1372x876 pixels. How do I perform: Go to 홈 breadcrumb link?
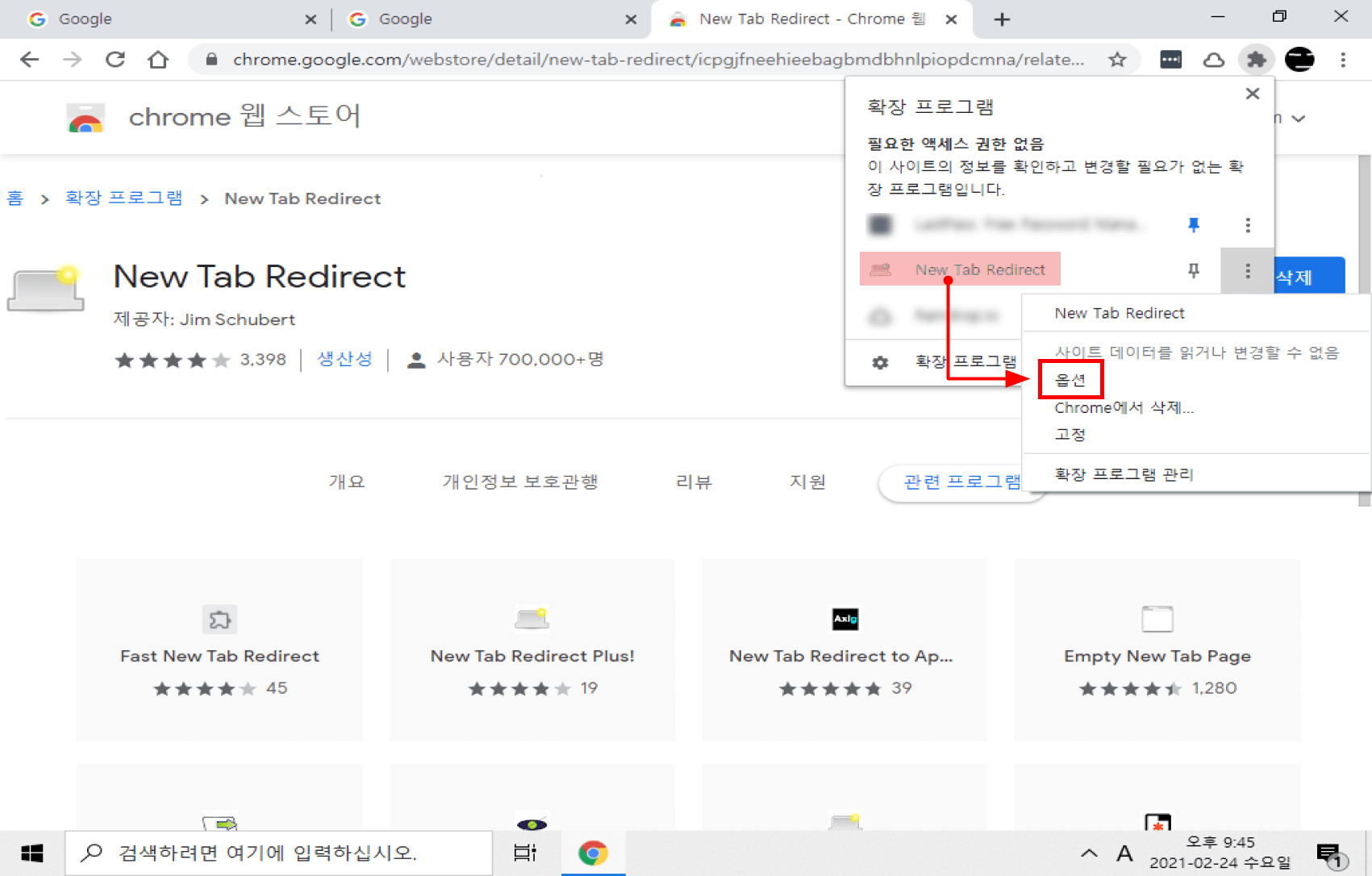click(x=15, y=198)
